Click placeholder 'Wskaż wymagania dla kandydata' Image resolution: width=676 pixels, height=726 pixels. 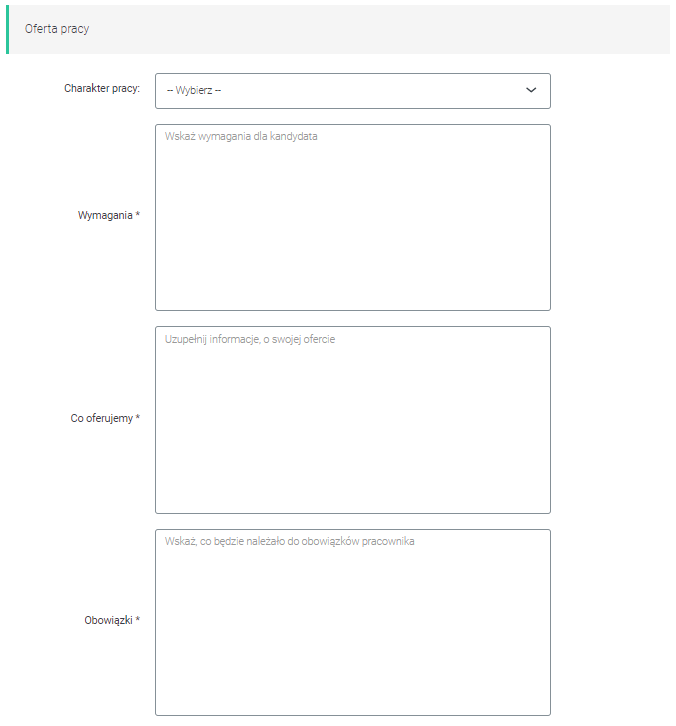click(241, 136)
